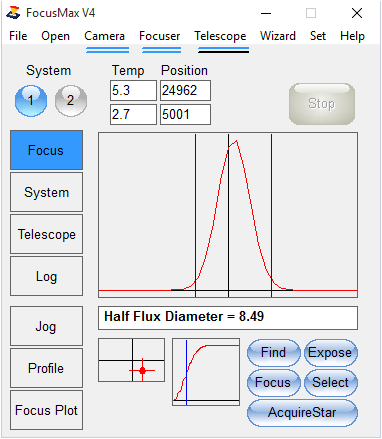This screenshot has width=382, height=439.
Task: Click the Temp field showing 2.7
Action: (133, 114)
